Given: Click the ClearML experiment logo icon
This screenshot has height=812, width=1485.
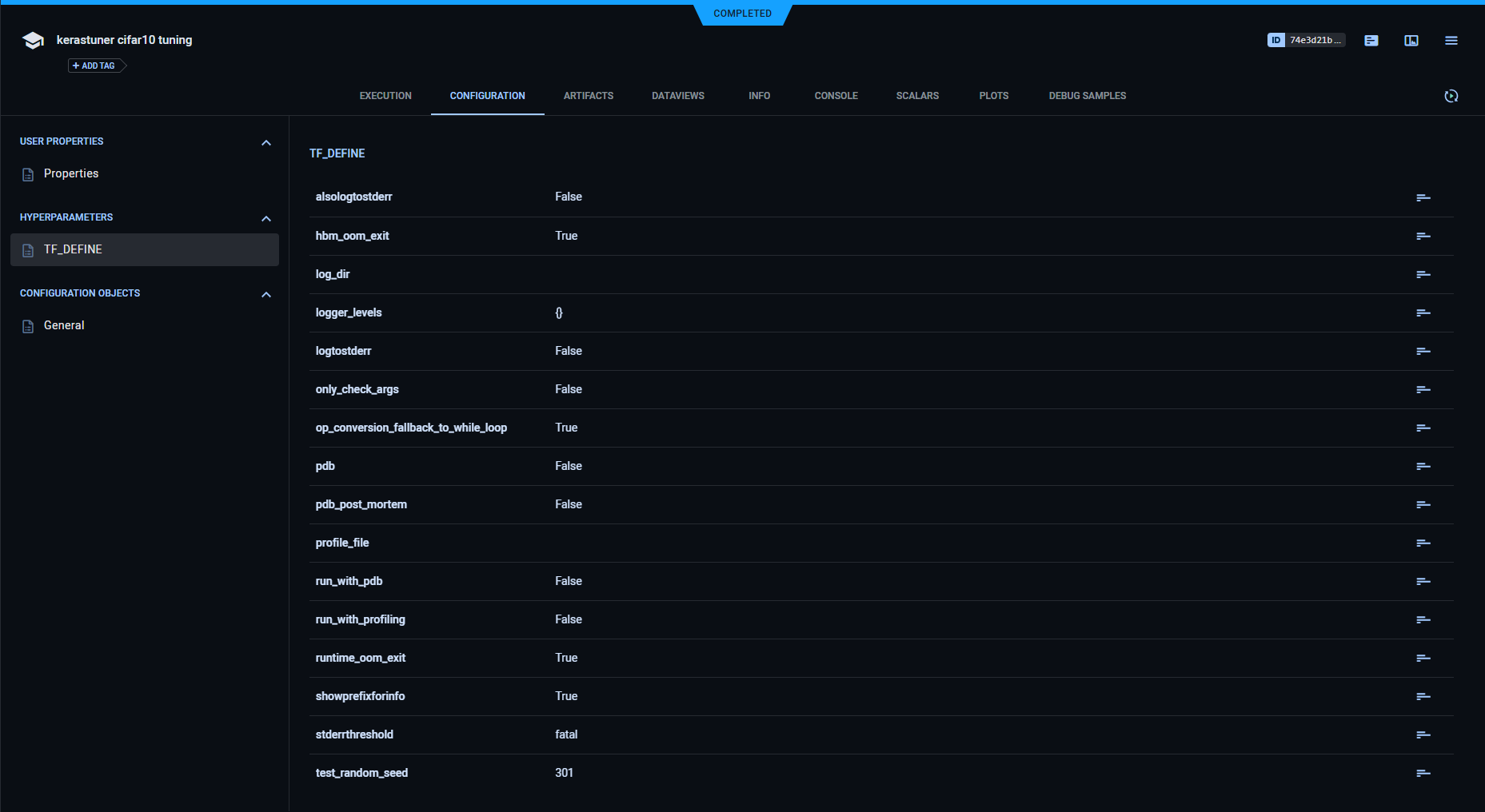Looking at the screenshot, I should pos(32,39).
